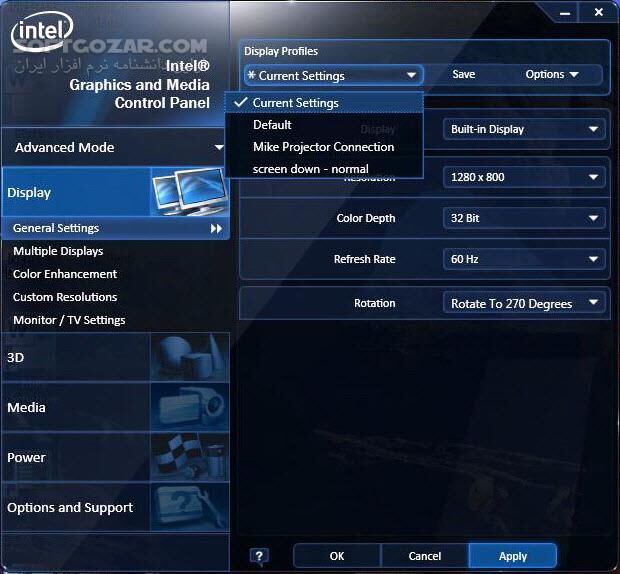Open the Media category
Viewport: 620px width, 574px height.
point(115,407)
